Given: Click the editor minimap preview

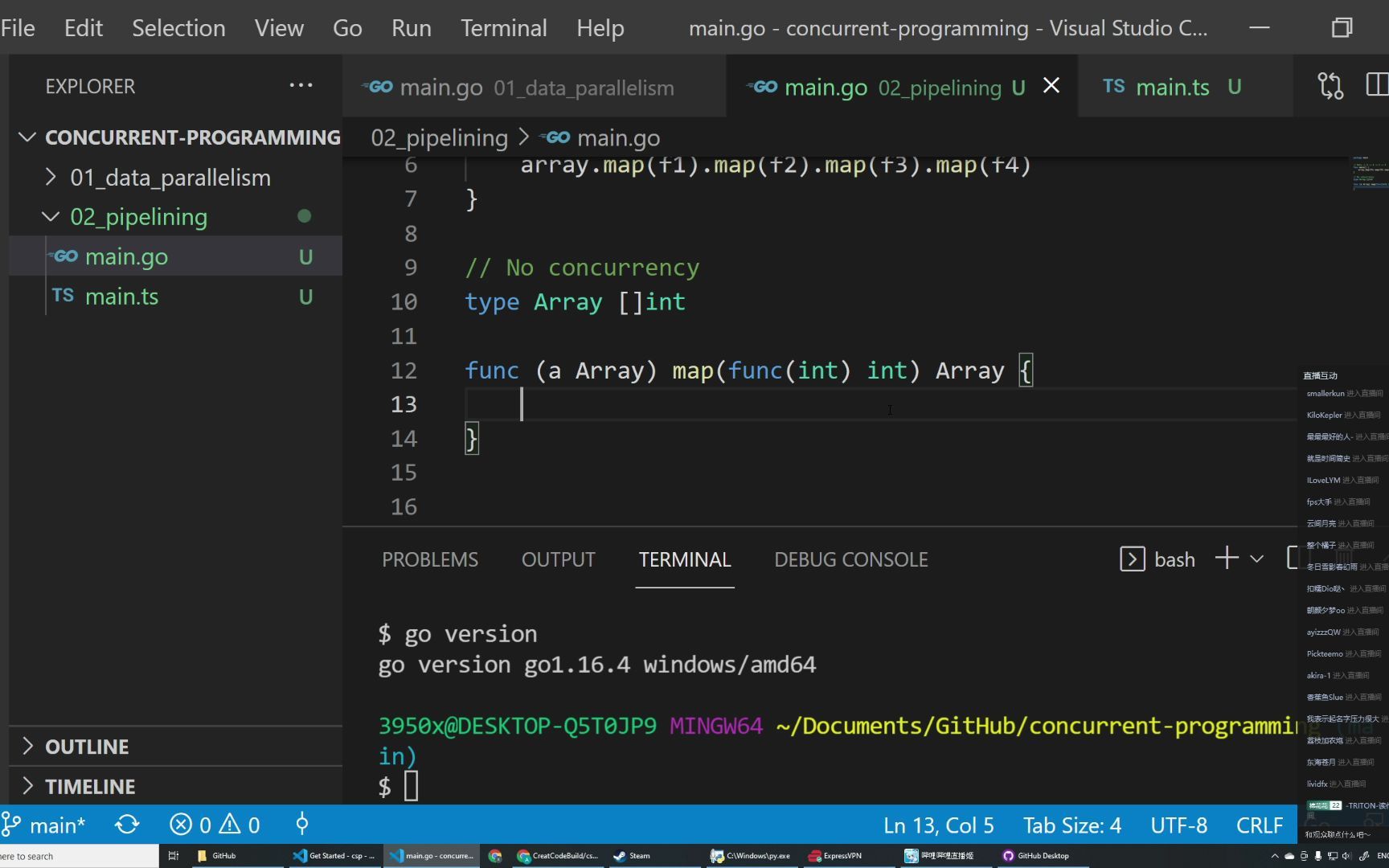Looking at the screenshot, I should point(1370,173).
